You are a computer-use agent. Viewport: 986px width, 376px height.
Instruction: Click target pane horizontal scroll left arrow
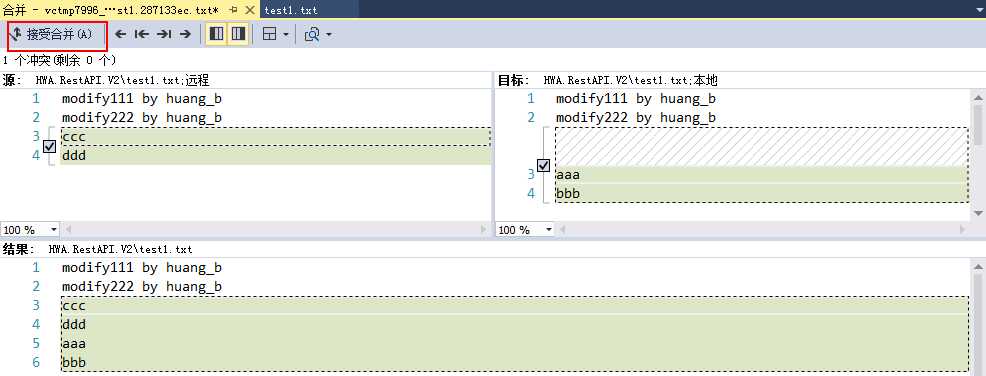pos(564,229)
